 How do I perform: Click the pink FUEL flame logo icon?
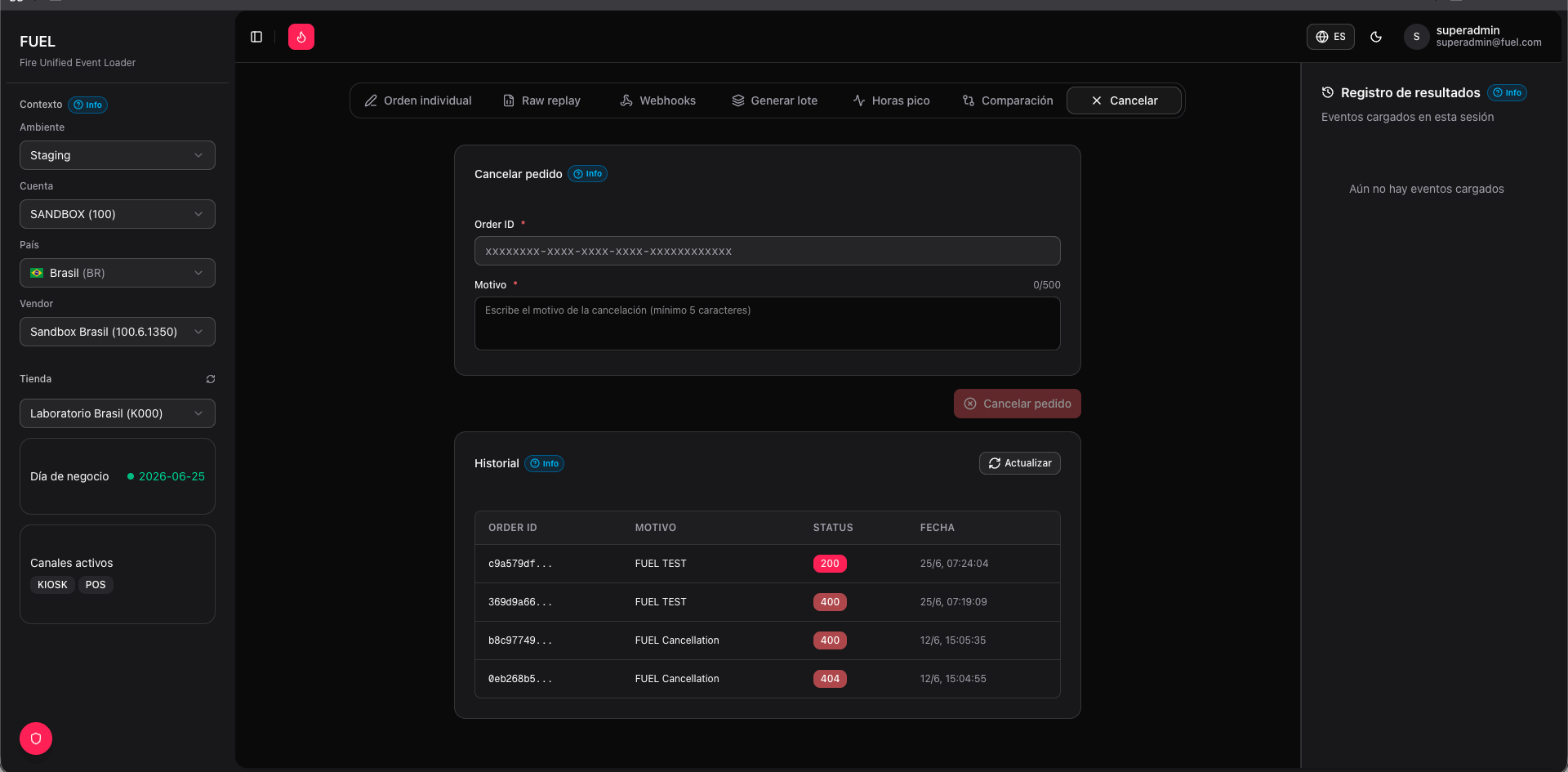pyautogui.click(x=301, y=37)
